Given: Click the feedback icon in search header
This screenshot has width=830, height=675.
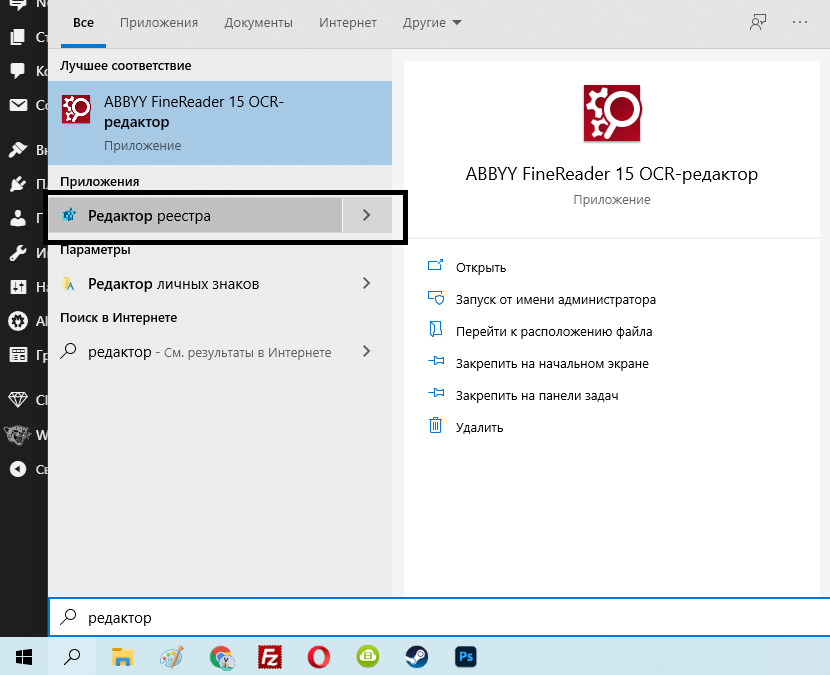Looking at the screenshot, I should pyautogui.click(x=758, y=22).
